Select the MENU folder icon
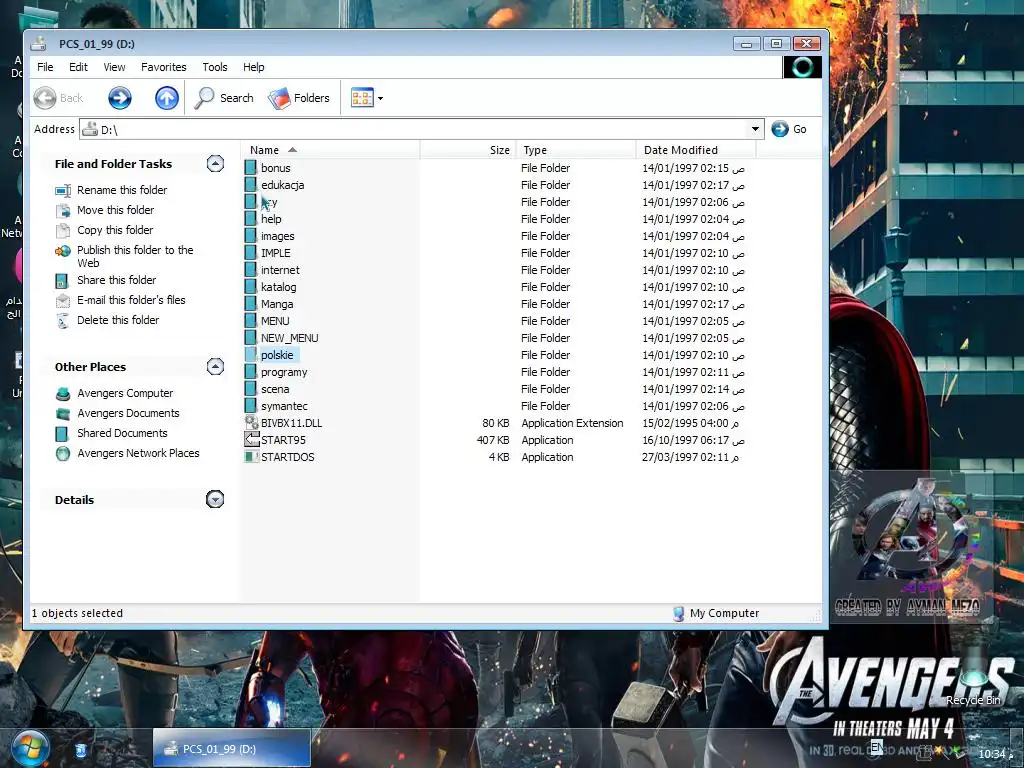Viewport: 1024px width, 768px height. [x=251, y=321]
